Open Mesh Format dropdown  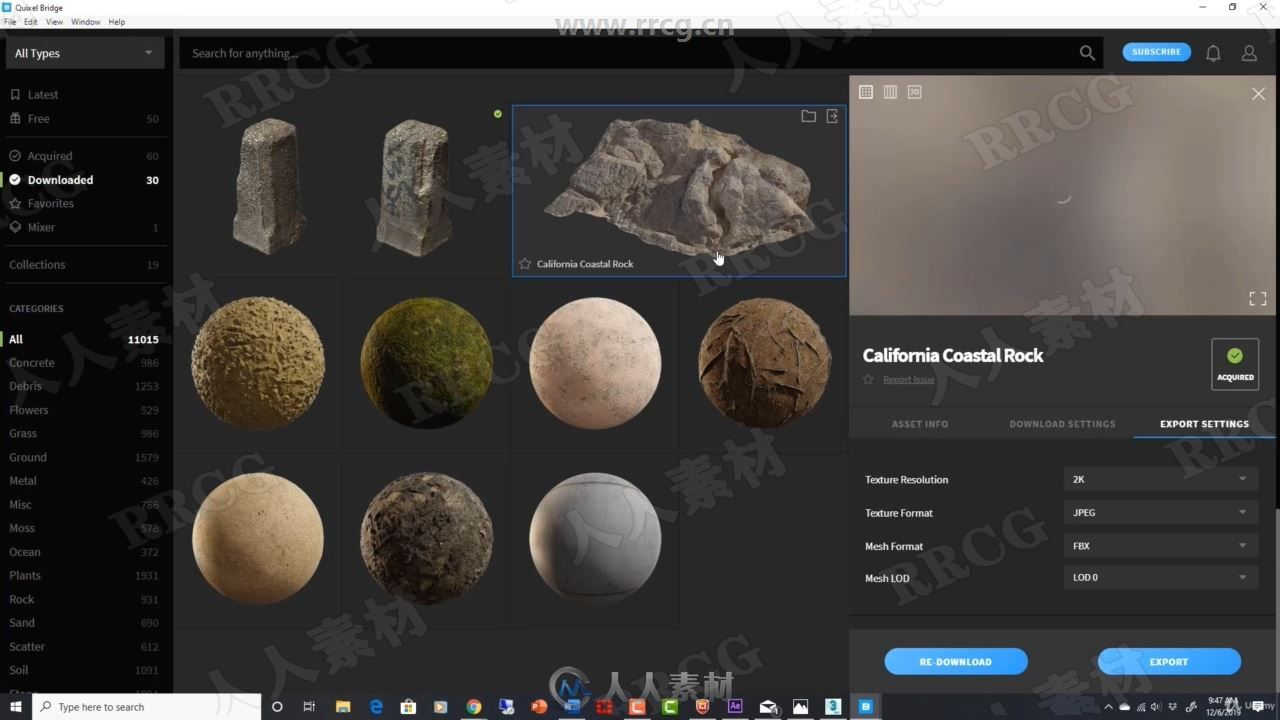click(1159, 546)
